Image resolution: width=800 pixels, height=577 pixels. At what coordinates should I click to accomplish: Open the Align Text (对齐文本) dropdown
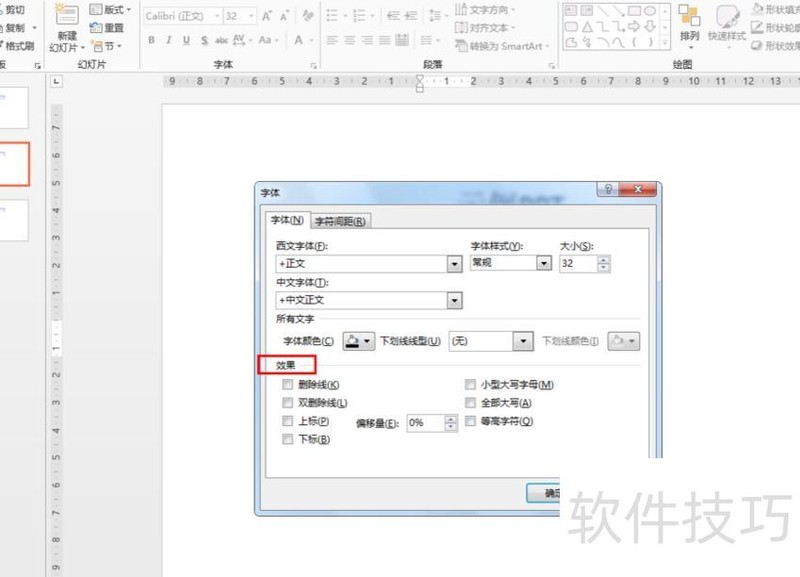point(485,28)
